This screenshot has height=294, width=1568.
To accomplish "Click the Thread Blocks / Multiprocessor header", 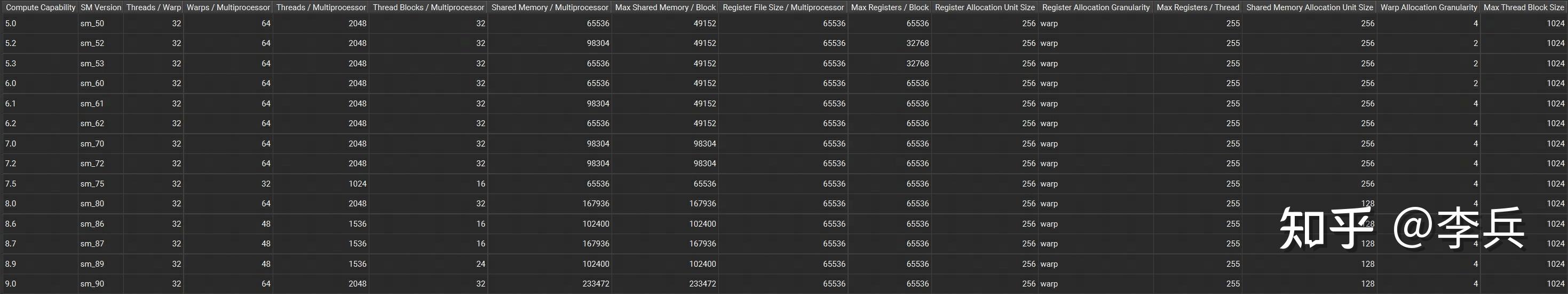I will (428, 7).
